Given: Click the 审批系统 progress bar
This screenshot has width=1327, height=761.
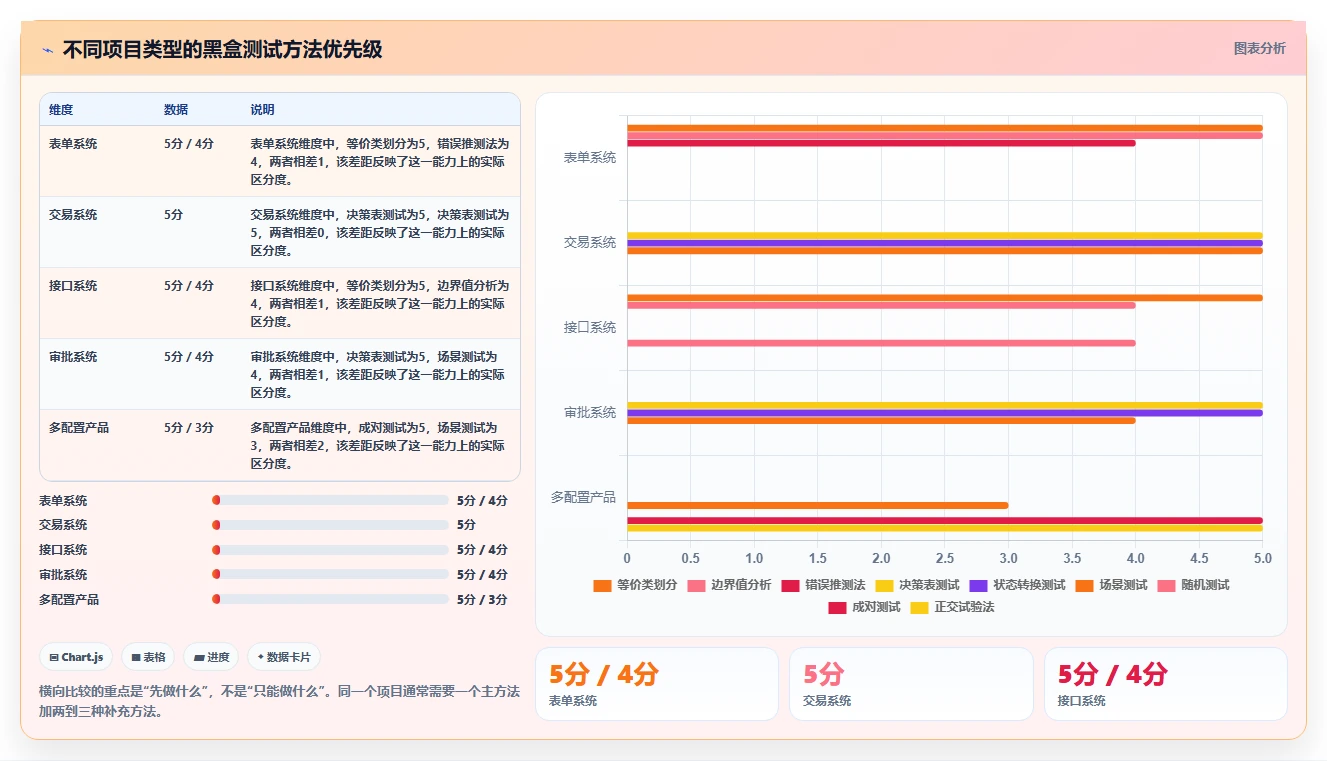Looking at the screenshot, I should click(x=330, y=574).
